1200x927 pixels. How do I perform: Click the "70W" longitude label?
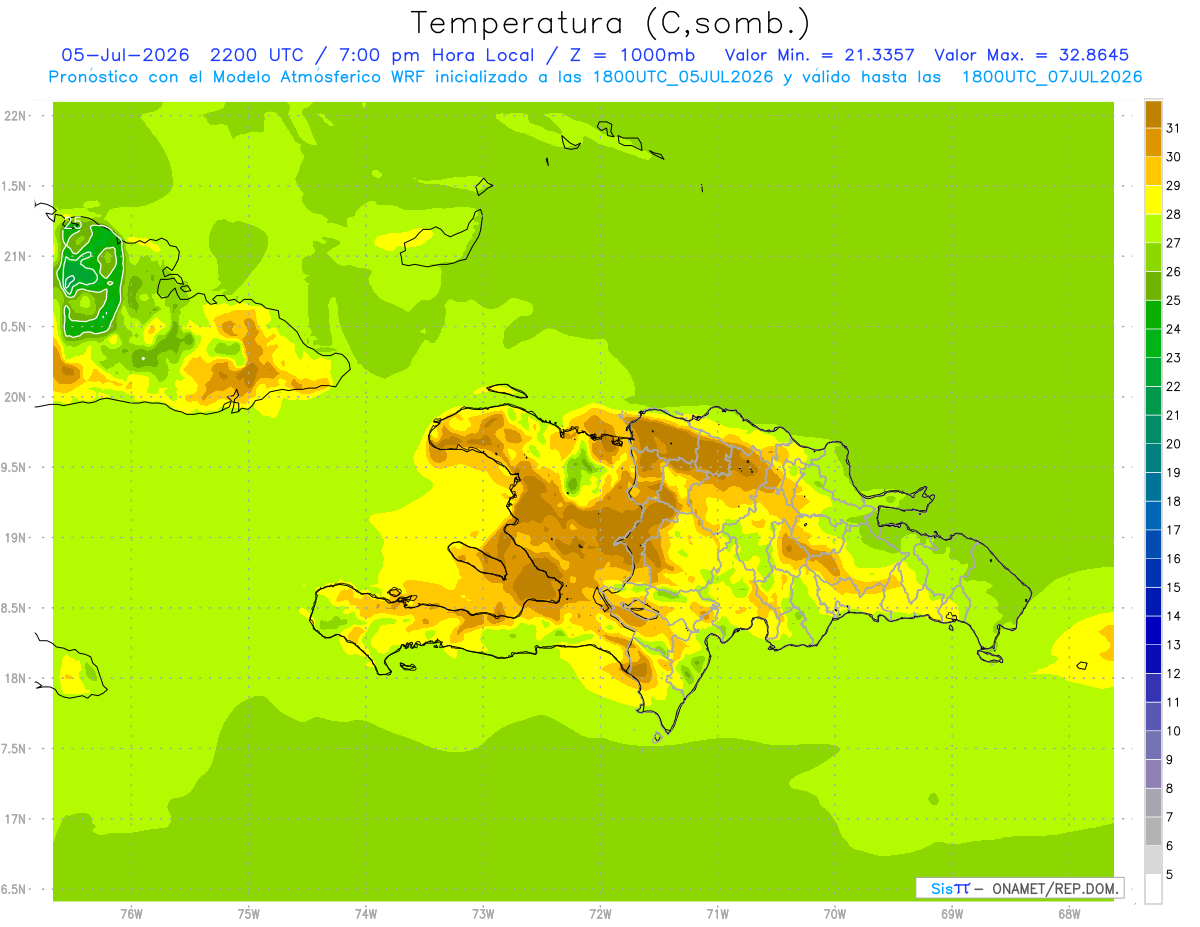tap(835, 913)
